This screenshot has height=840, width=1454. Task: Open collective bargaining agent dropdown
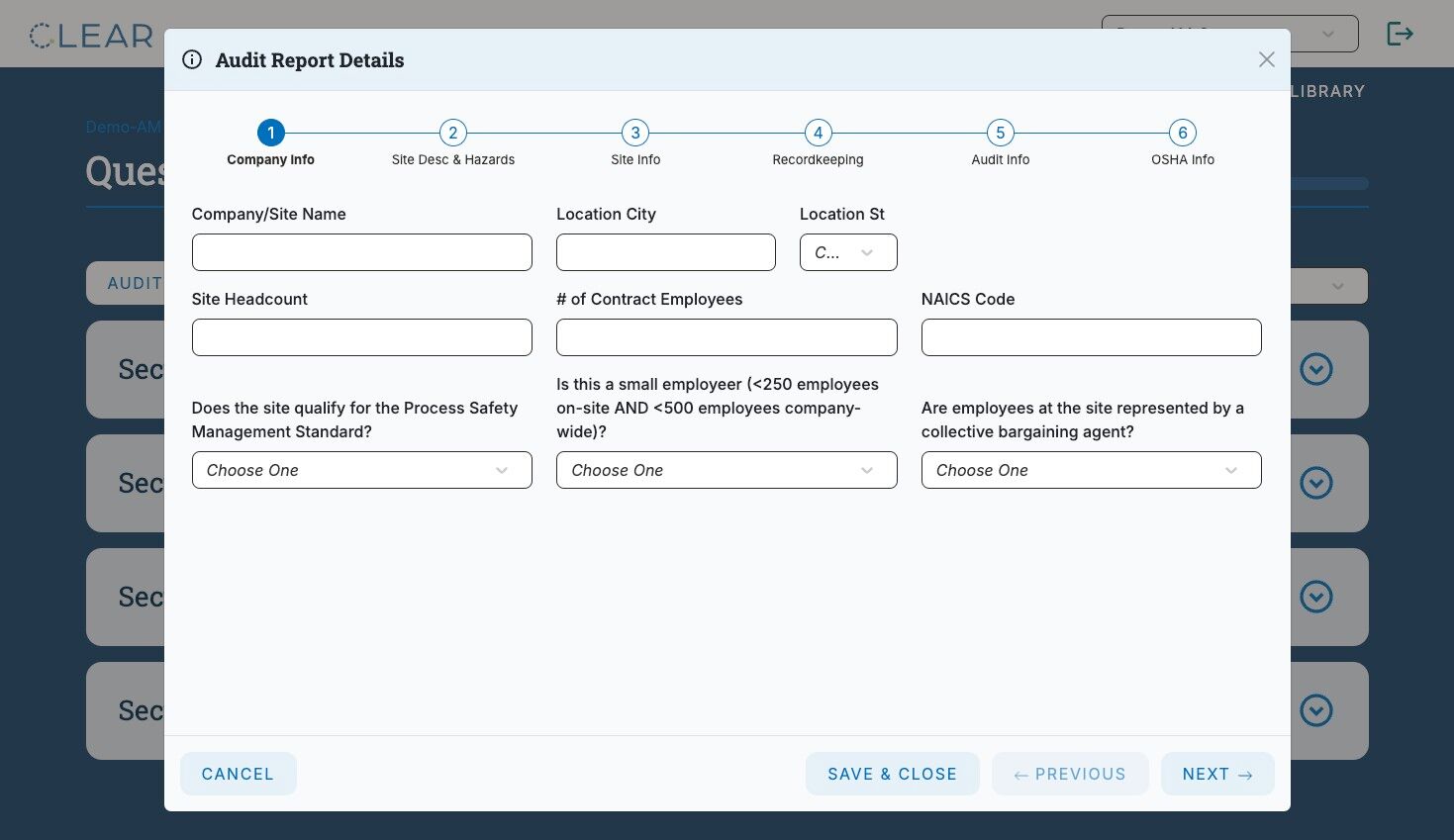tap(1091, 470)
